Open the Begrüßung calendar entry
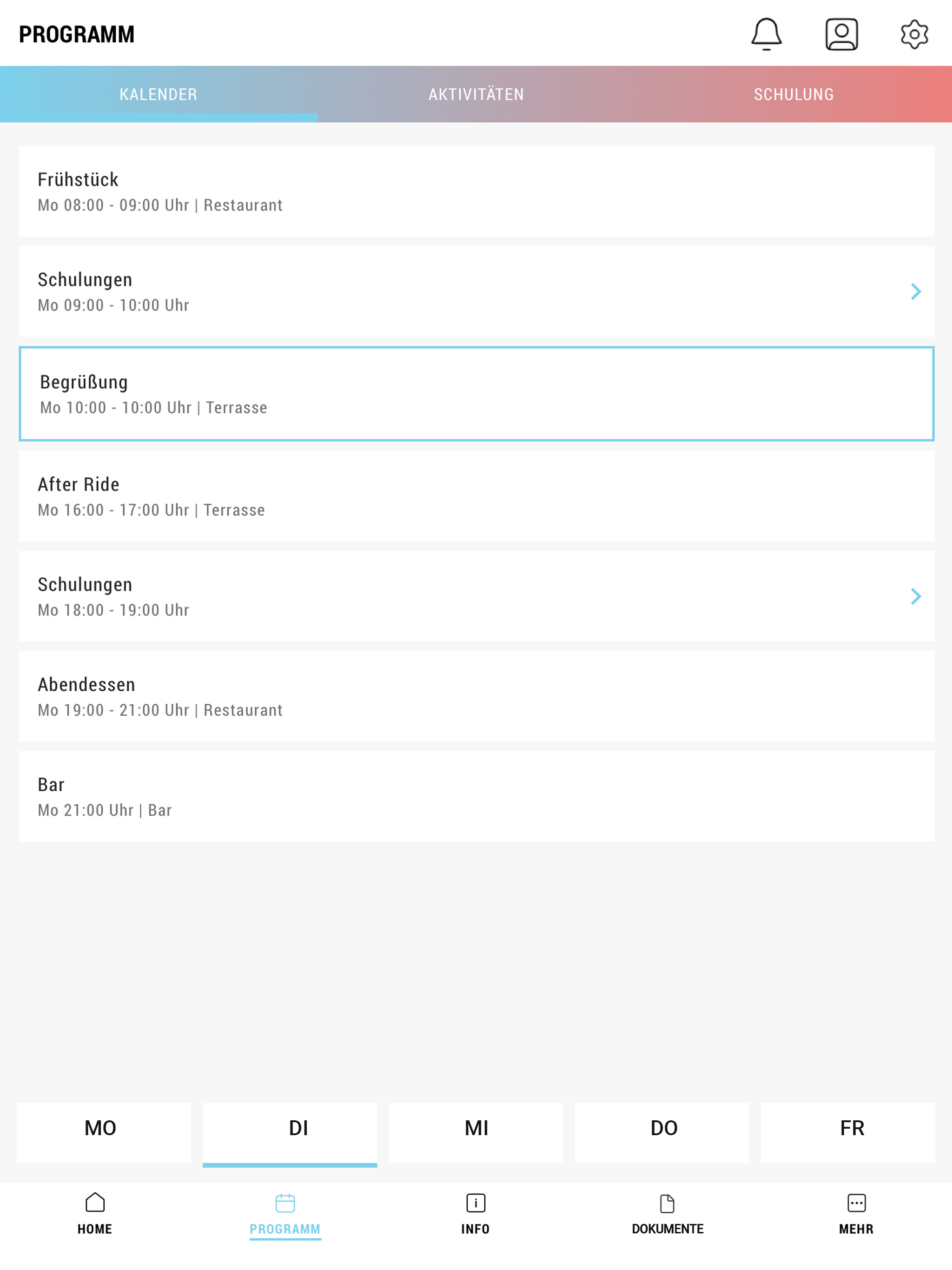The image size is (952, 1270). pyautogui.click(x=476, y=394)
